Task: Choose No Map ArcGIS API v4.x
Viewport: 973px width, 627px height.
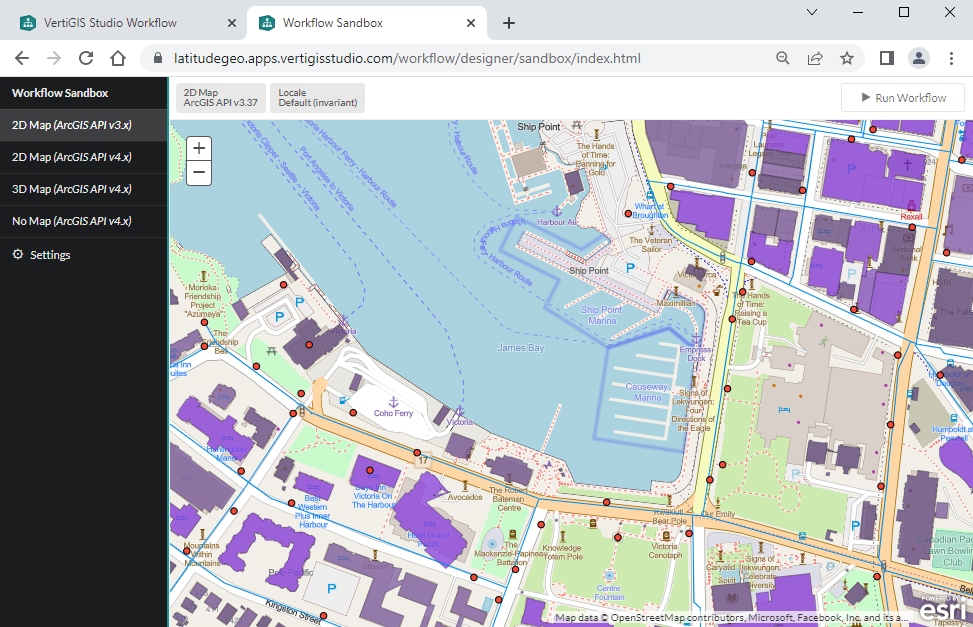Action: [71, 221]
